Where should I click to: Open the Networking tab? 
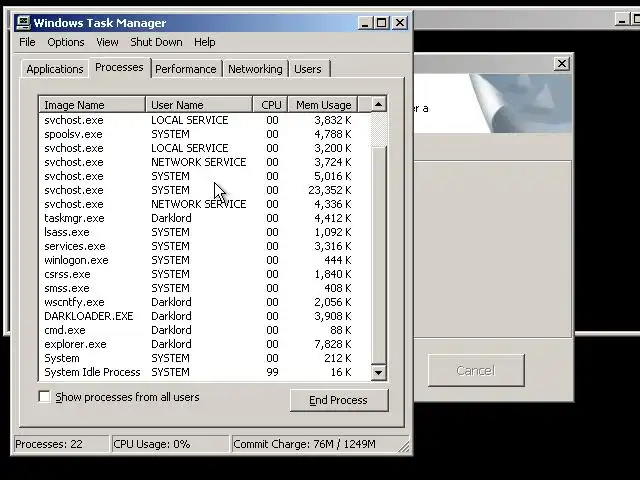coord(255,69)
